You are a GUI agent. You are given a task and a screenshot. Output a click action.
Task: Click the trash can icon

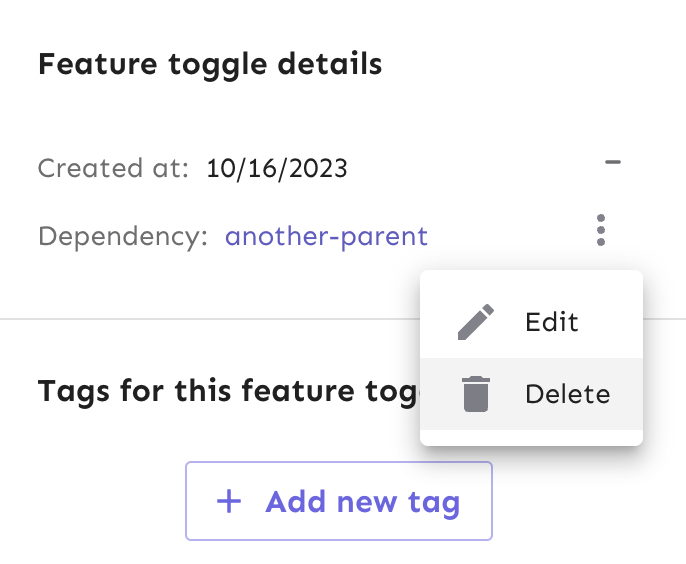pos(477,394)
